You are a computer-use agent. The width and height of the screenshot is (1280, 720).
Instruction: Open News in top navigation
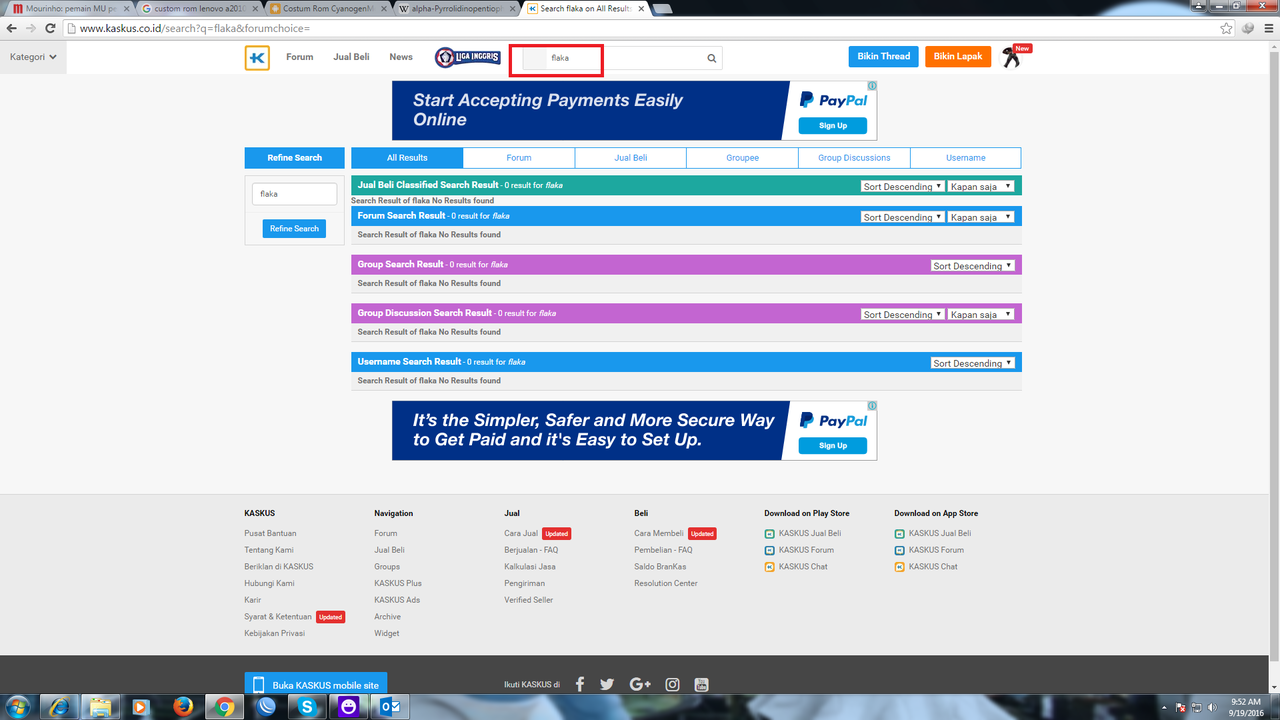[x=401, y=57]
